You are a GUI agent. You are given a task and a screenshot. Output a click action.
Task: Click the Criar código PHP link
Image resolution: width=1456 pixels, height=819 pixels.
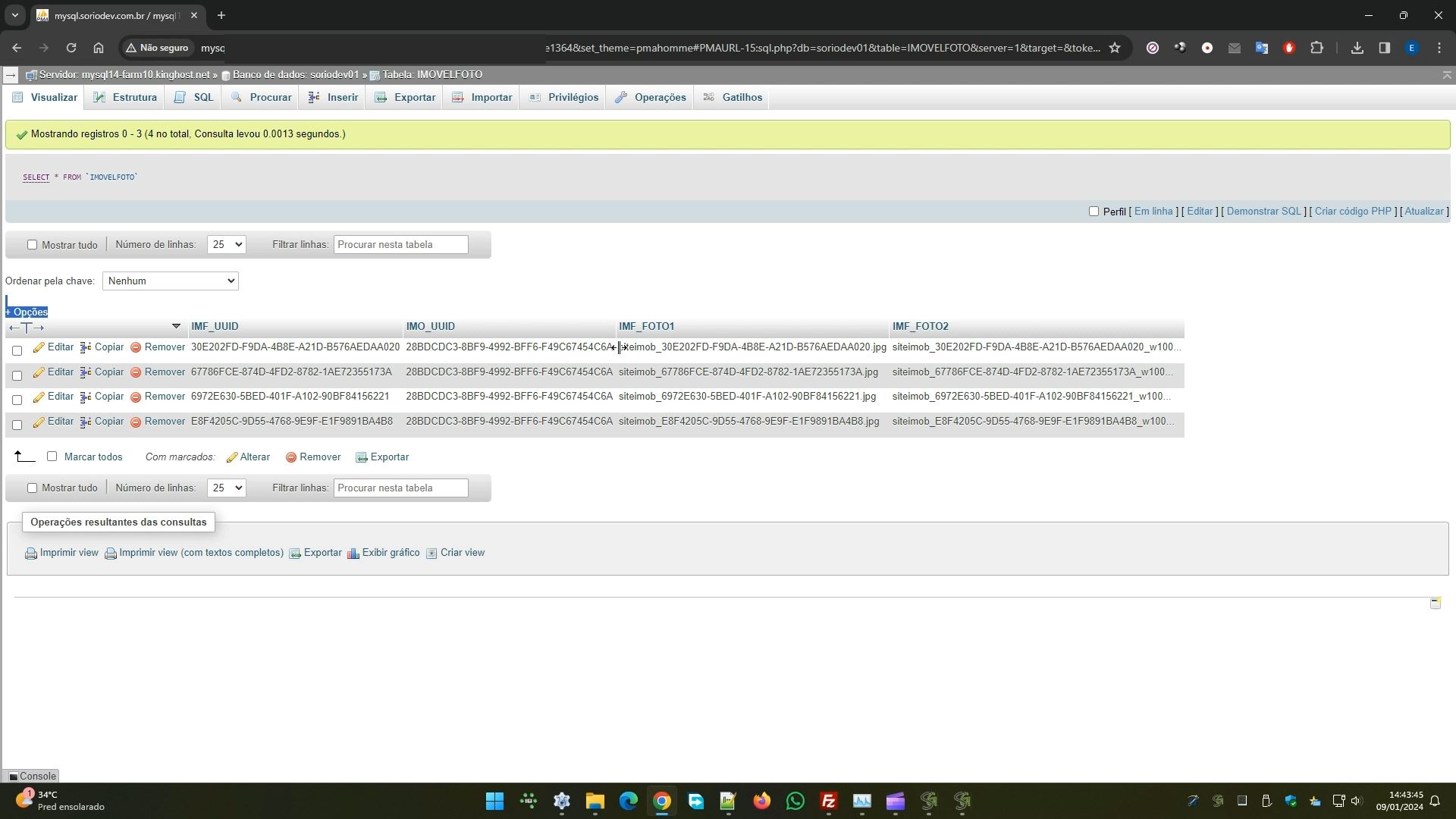pos(1352,212)
